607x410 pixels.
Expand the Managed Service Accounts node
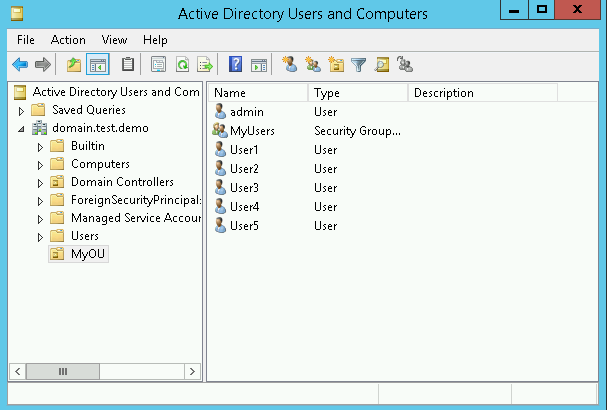pos(40,219)
